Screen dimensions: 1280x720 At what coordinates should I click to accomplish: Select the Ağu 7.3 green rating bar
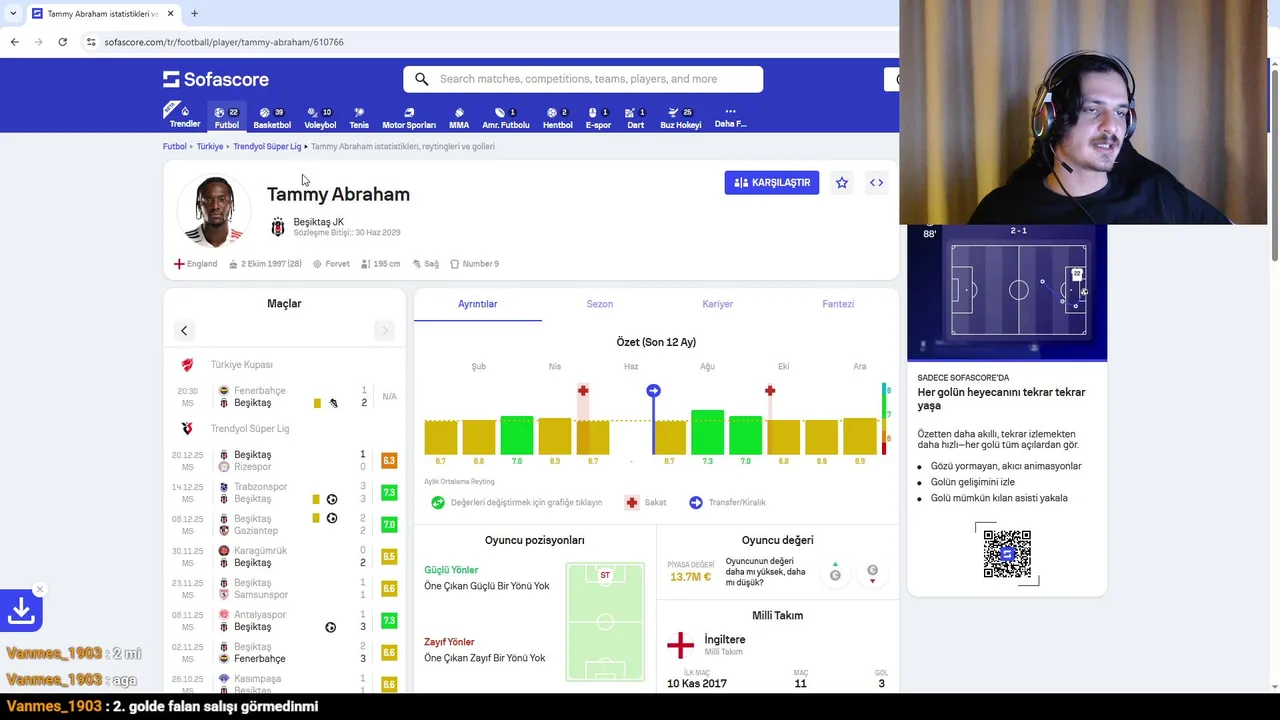point(707,432)
